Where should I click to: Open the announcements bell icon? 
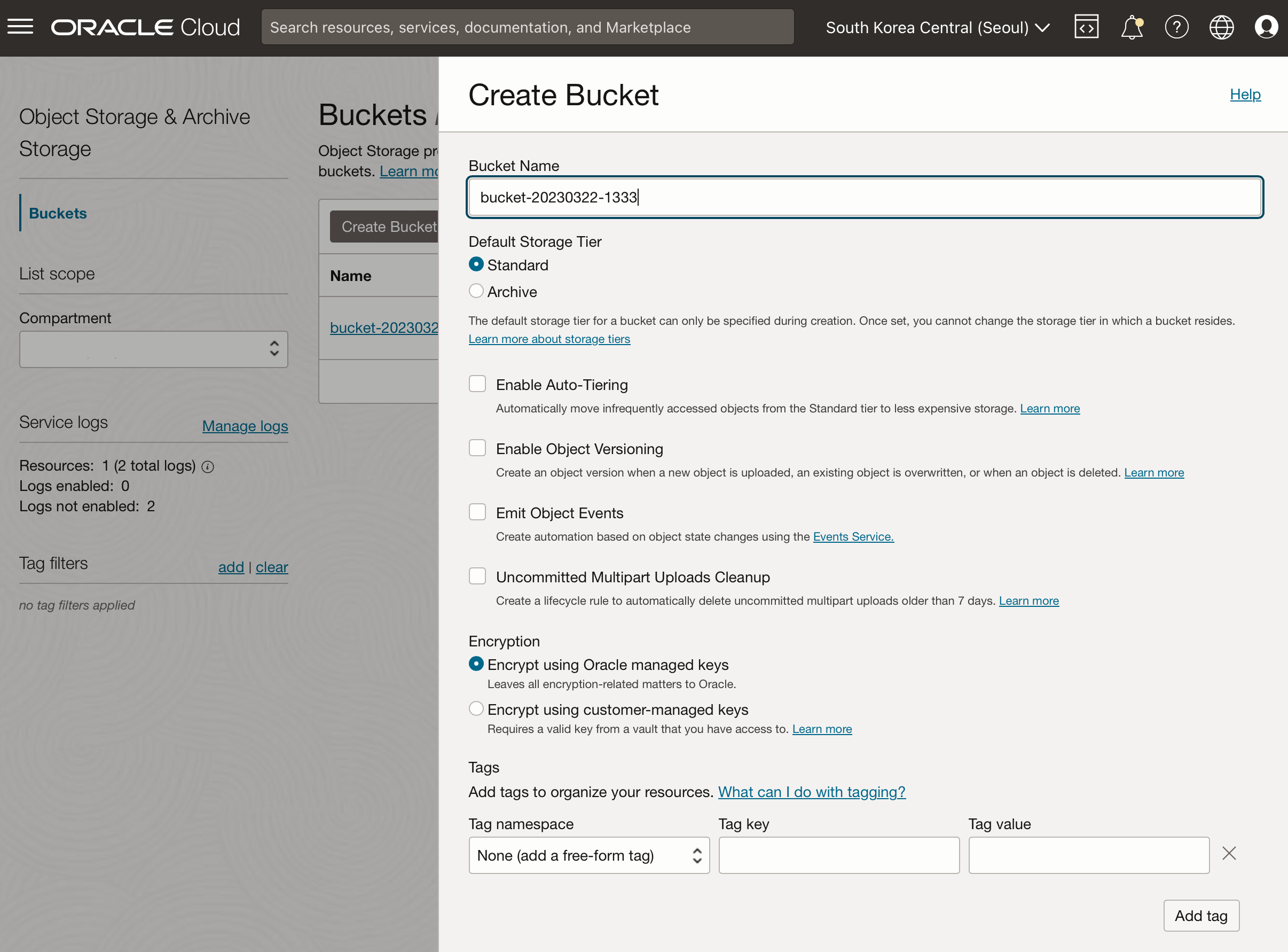pyautogui.click(x=1132, y=27)
